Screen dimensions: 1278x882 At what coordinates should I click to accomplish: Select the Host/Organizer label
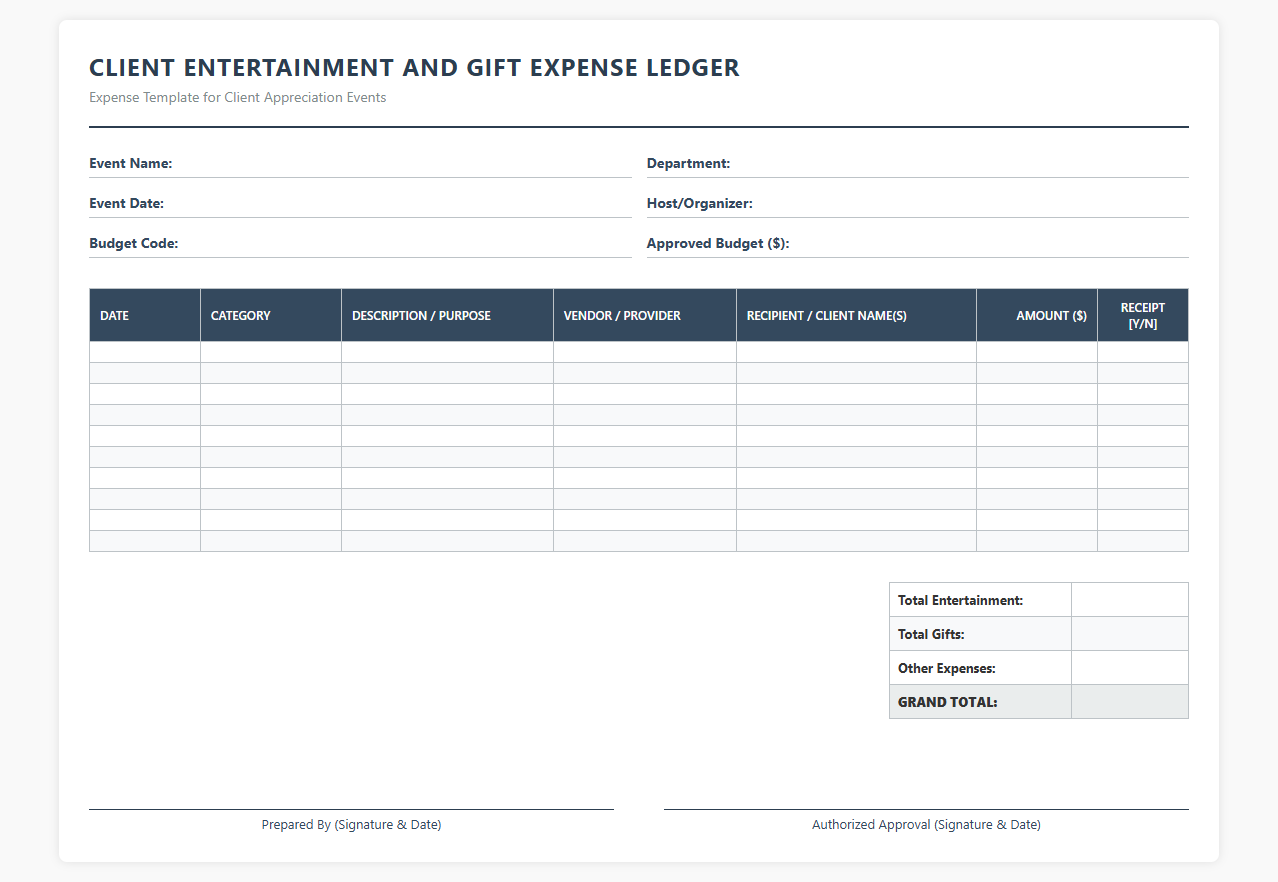pyautogui.click(x=700, y=203)
